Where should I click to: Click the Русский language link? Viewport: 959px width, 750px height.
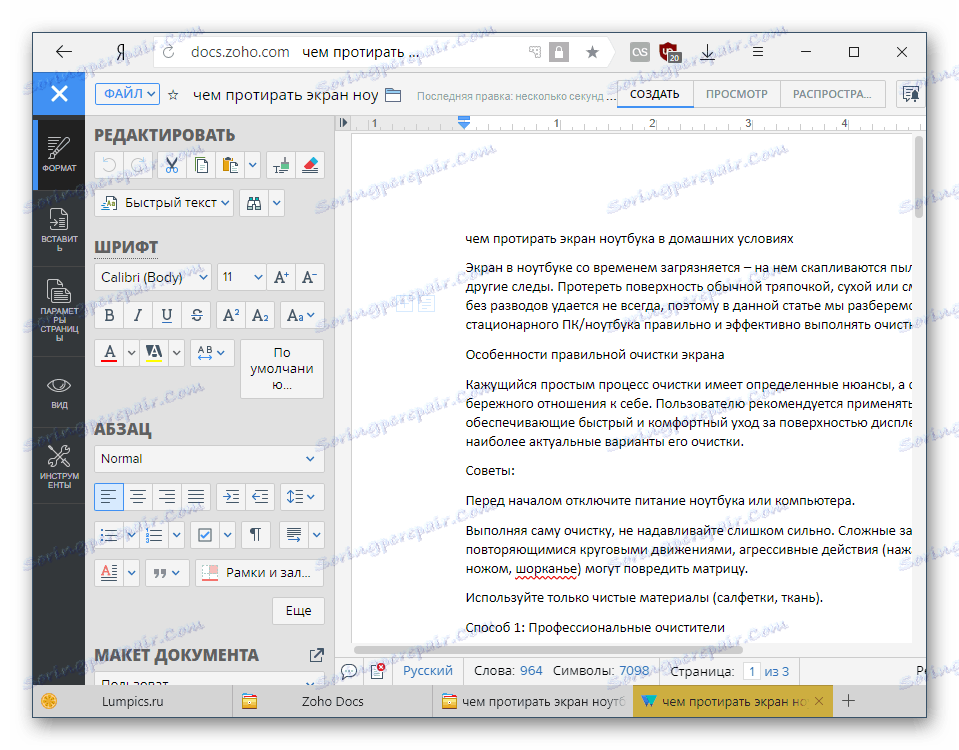coord(428,670)
